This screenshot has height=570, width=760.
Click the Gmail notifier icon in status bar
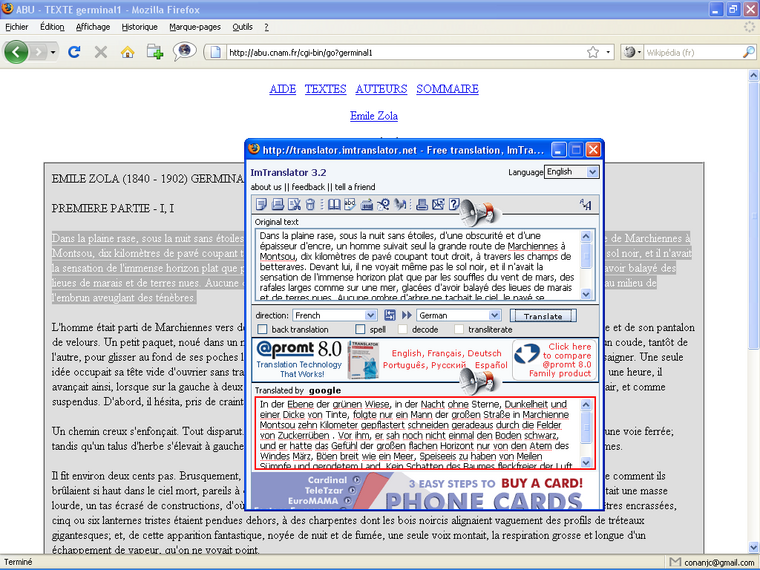point(675,562)
